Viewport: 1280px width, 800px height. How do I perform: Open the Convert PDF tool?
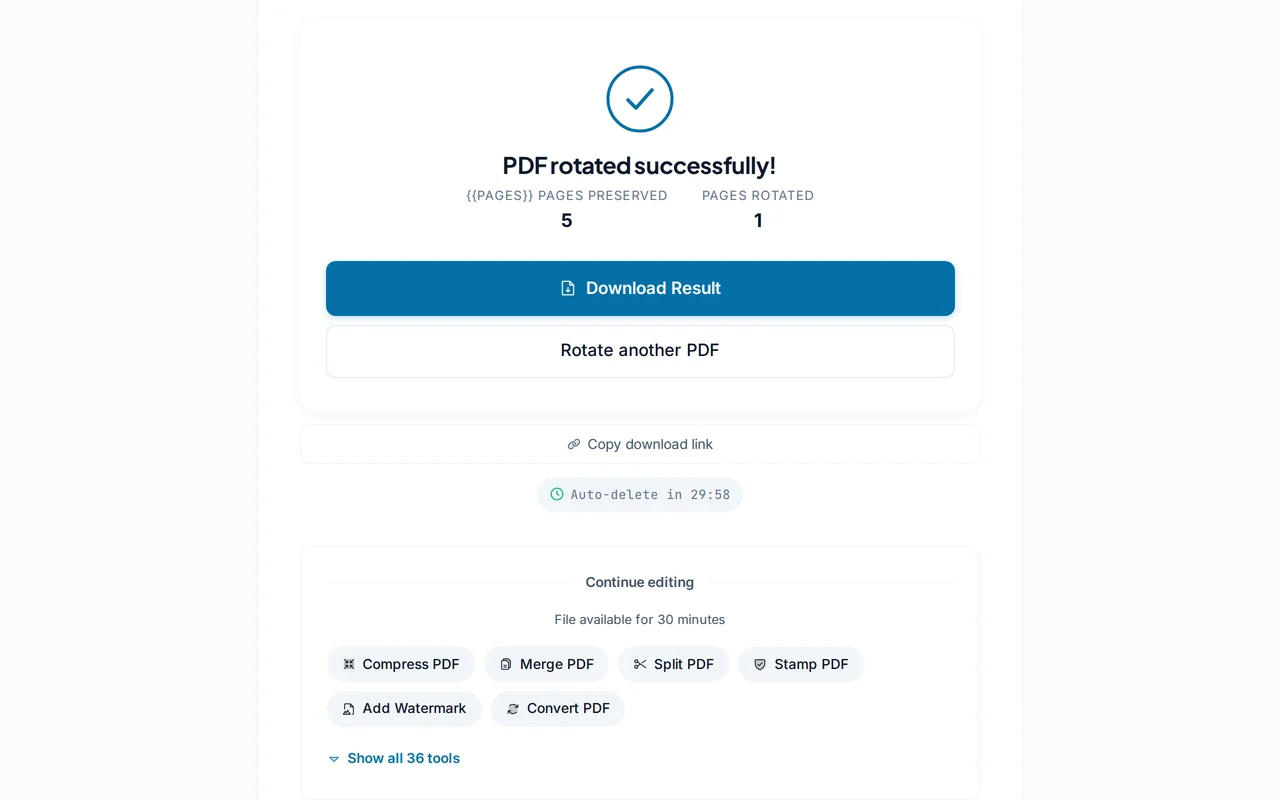coord(558,708)
